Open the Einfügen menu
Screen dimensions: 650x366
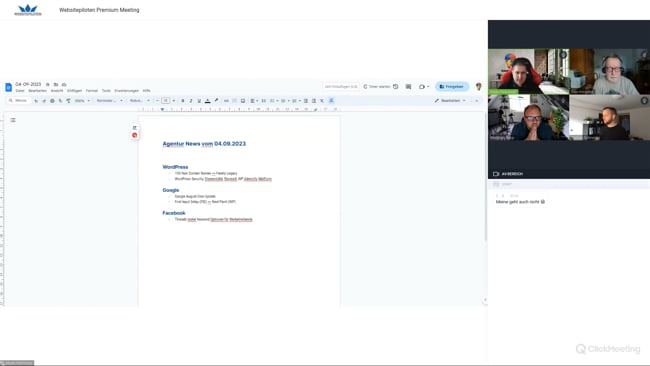74,90
